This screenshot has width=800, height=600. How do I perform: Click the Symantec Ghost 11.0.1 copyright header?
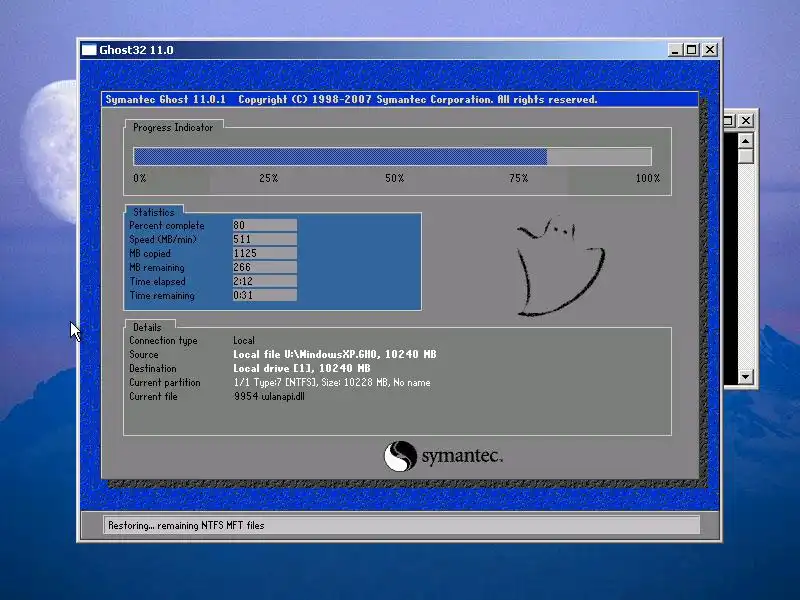click(351, 99)
